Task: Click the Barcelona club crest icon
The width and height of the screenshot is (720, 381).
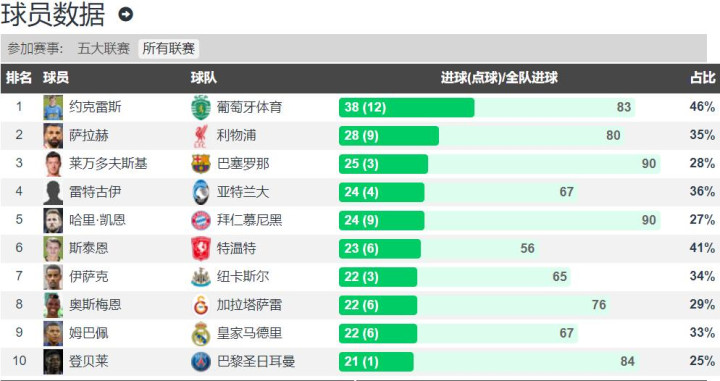Action: 201,164
